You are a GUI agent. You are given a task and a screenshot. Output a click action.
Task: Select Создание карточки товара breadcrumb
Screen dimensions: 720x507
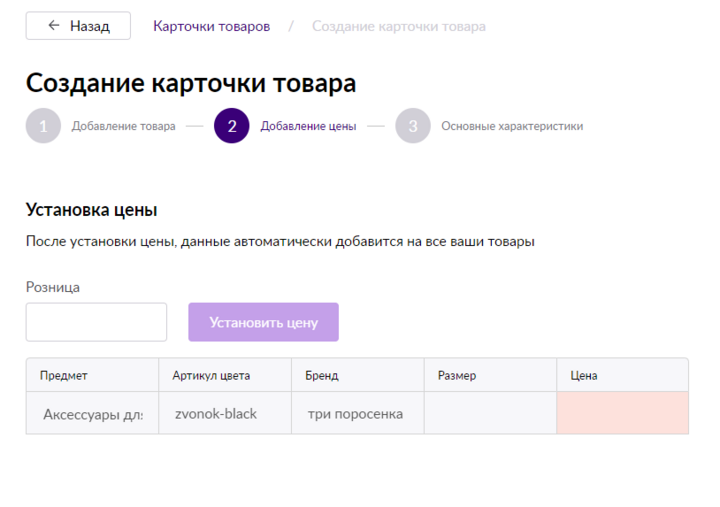point(399,26)
